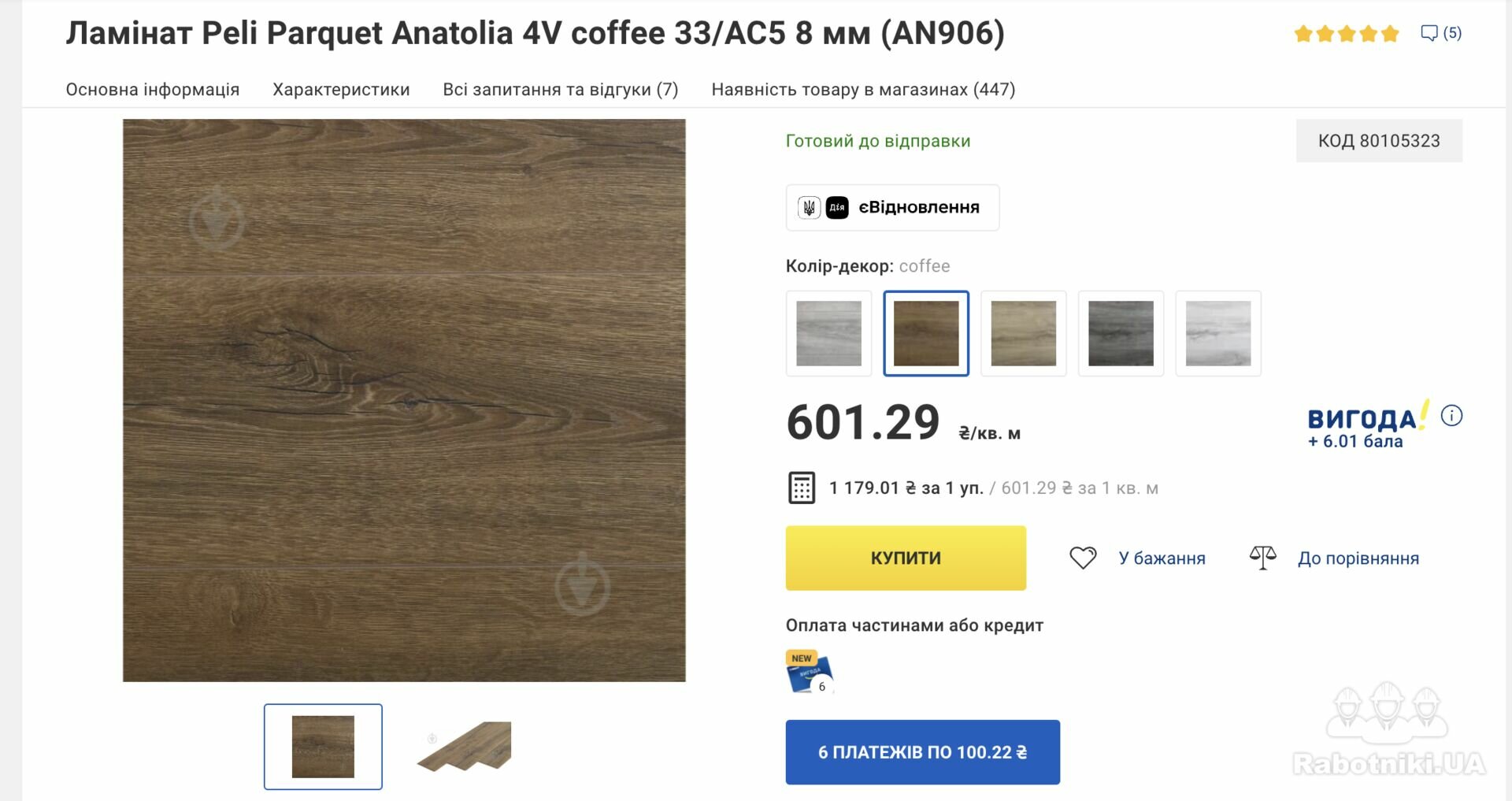
Task: Select the laminate planks thumbnail
Action: (x=465, y=747)
